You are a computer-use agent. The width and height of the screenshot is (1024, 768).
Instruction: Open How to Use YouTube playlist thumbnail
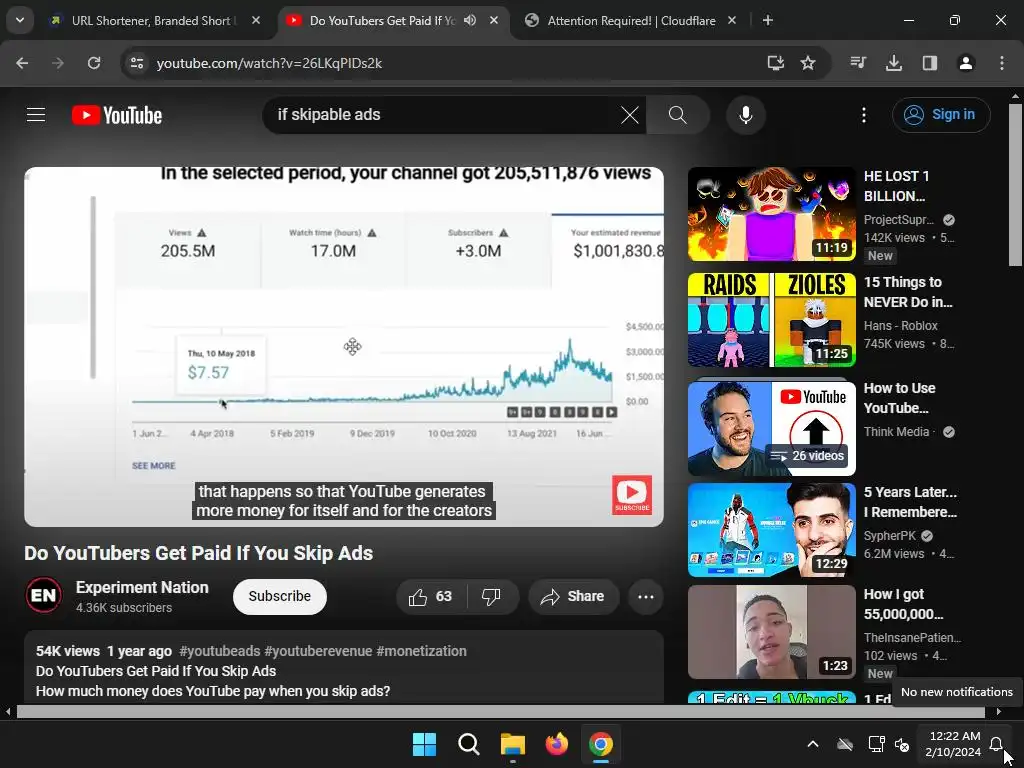point(771,429)
